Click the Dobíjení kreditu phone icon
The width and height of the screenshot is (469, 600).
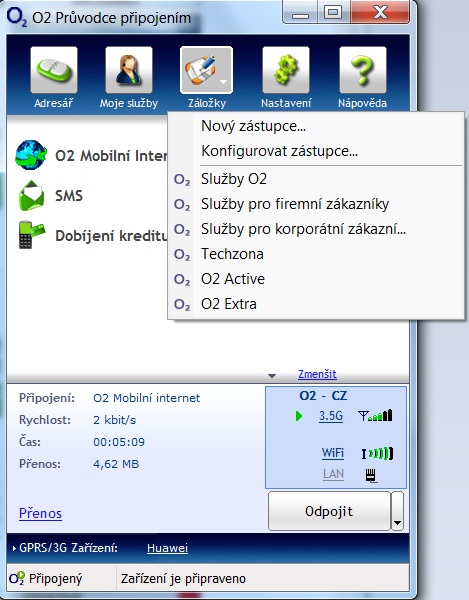point(31,235)
